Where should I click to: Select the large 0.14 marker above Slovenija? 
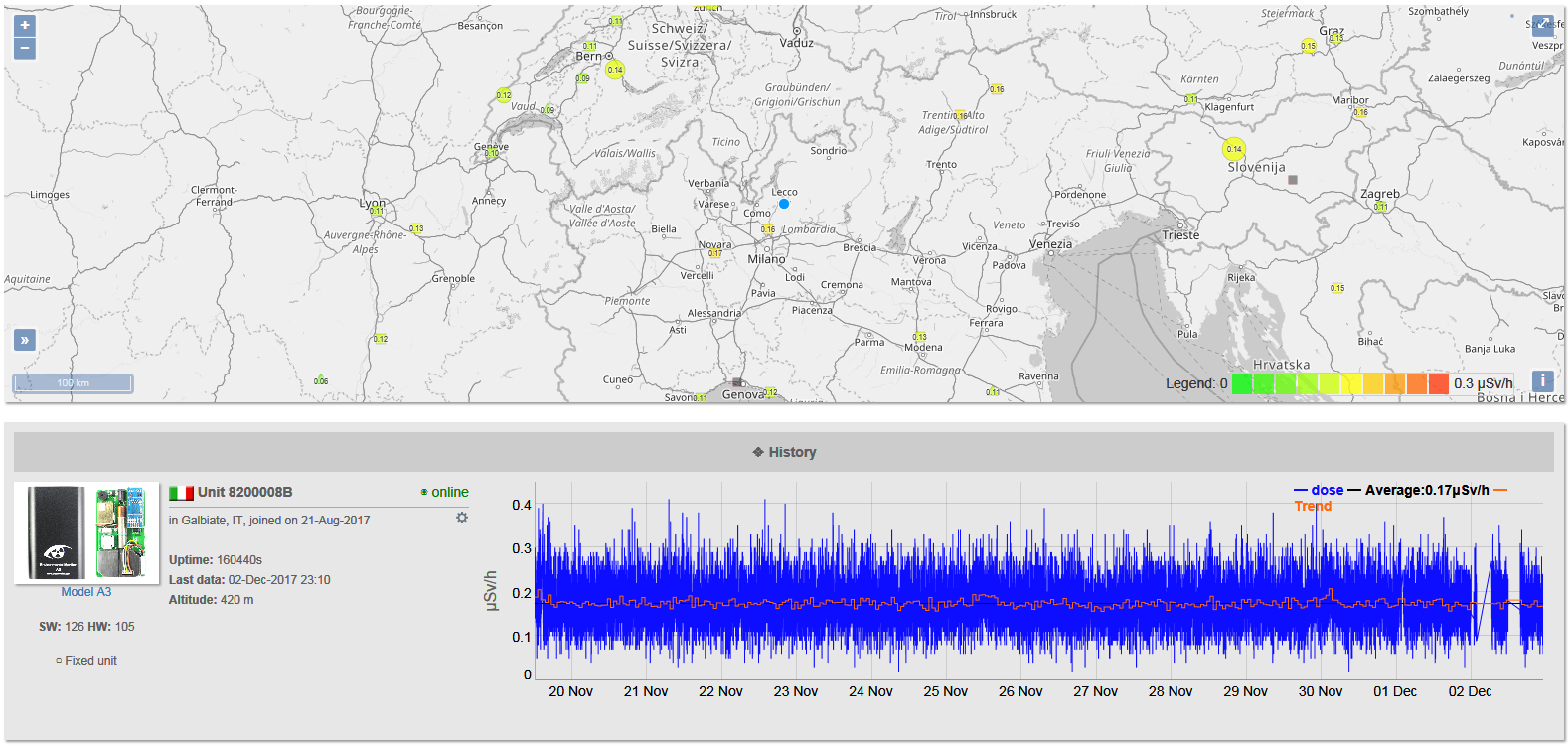(x=1233, y=149)
